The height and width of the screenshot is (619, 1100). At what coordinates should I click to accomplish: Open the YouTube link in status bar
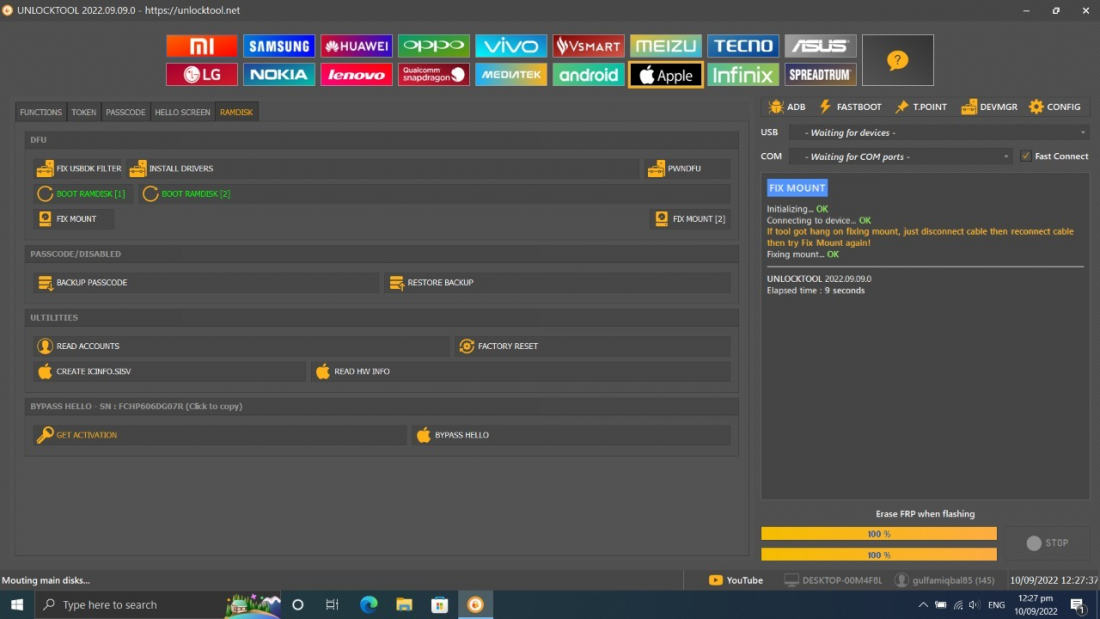coord(736,580)
